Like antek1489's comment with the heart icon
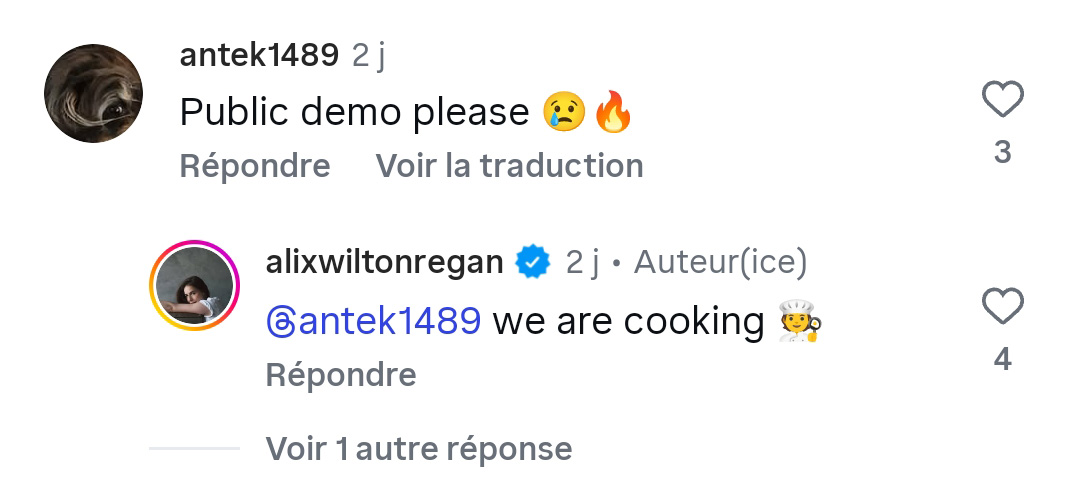 (x=1002, y=100)
